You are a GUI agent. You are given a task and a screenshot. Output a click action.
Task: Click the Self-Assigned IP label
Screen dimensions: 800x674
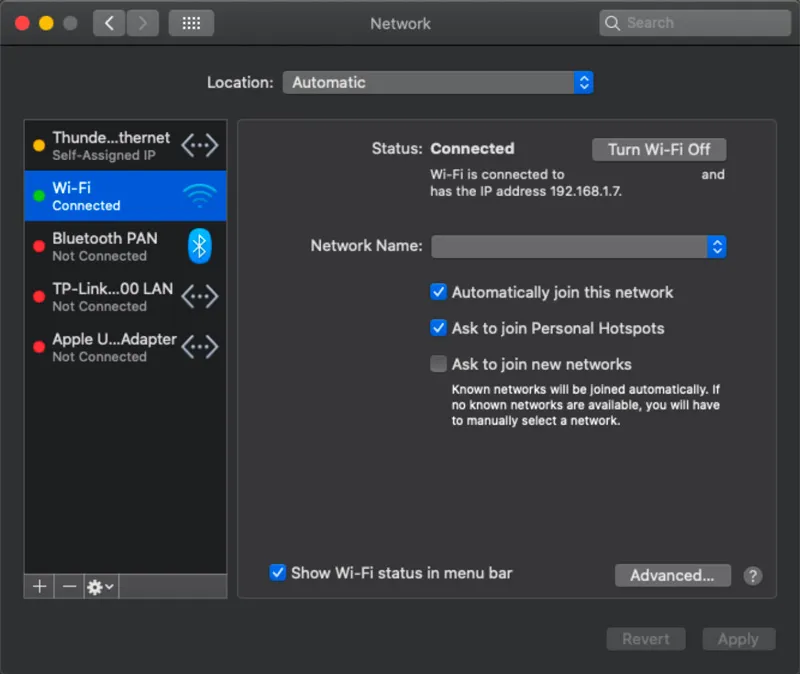[x=104, y=155]
